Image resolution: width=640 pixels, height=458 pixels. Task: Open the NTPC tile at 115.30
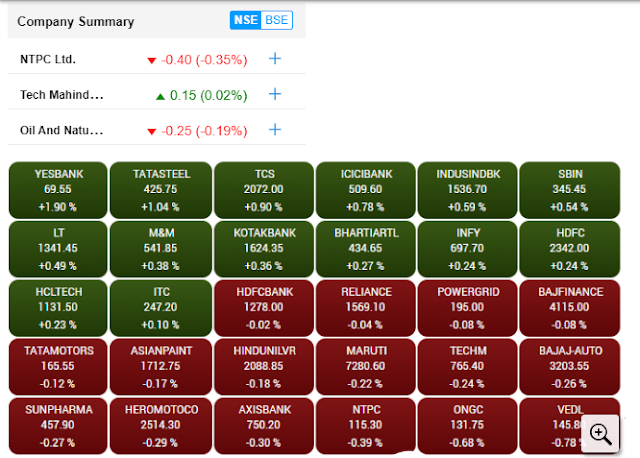pos(366,426)
